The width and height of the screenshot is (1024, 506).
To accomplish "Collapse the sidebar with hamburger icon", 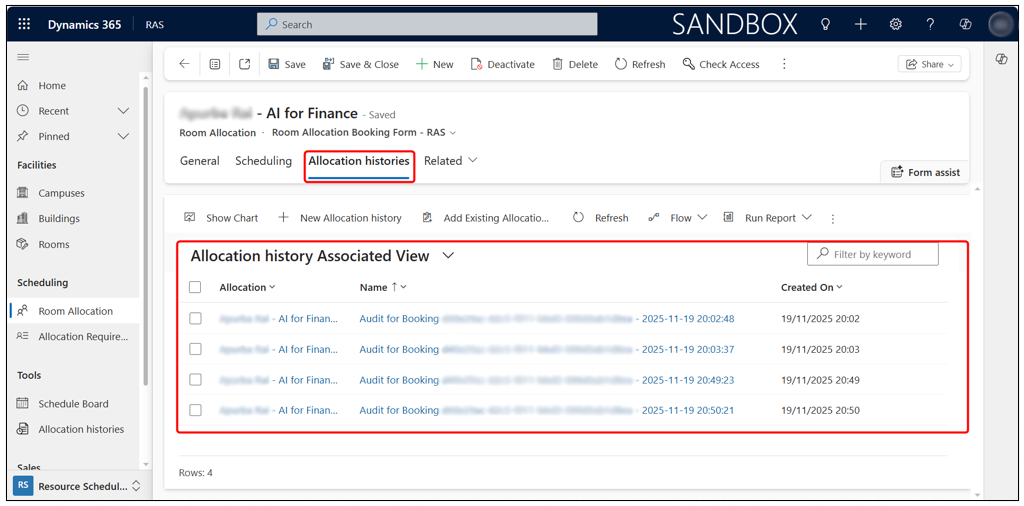I will coord(24,58).
